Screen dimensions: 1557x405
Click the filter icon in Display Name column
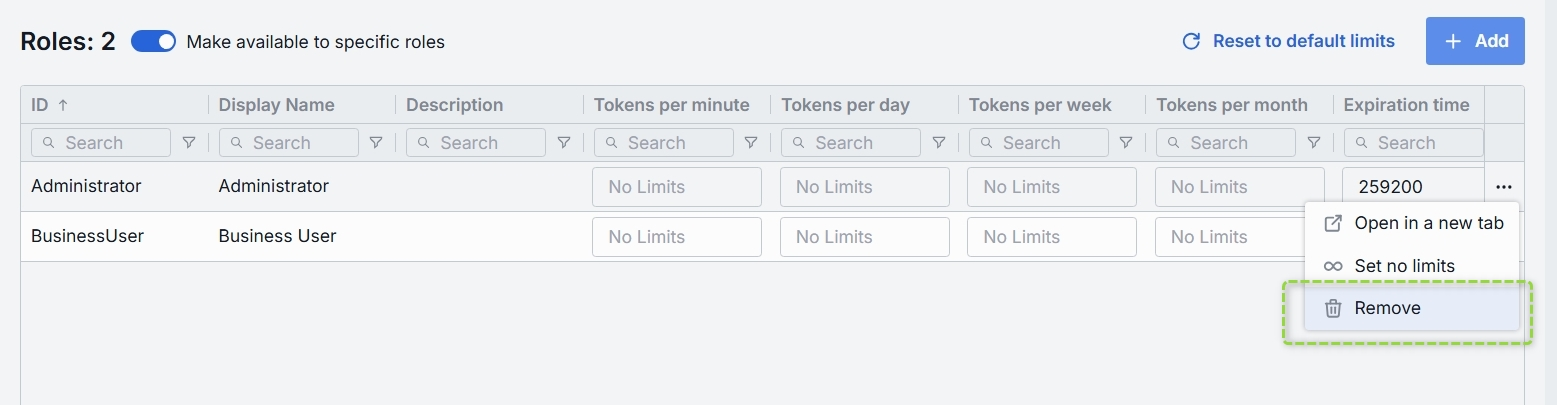coord(376,143)
